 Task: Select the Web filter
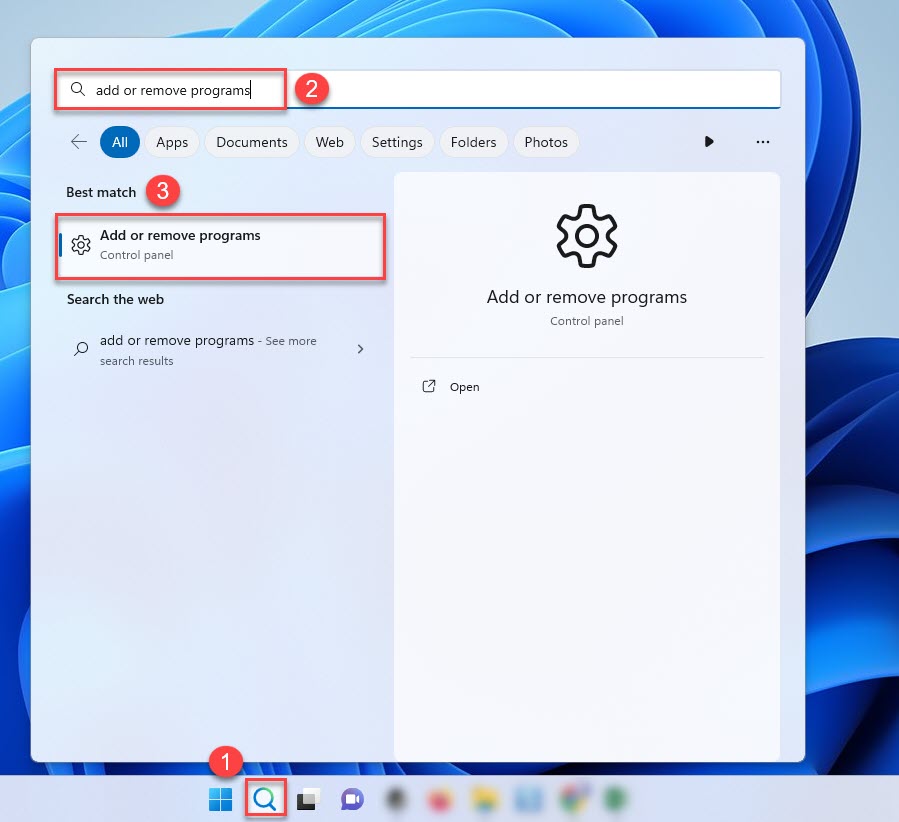click(329, 142)
